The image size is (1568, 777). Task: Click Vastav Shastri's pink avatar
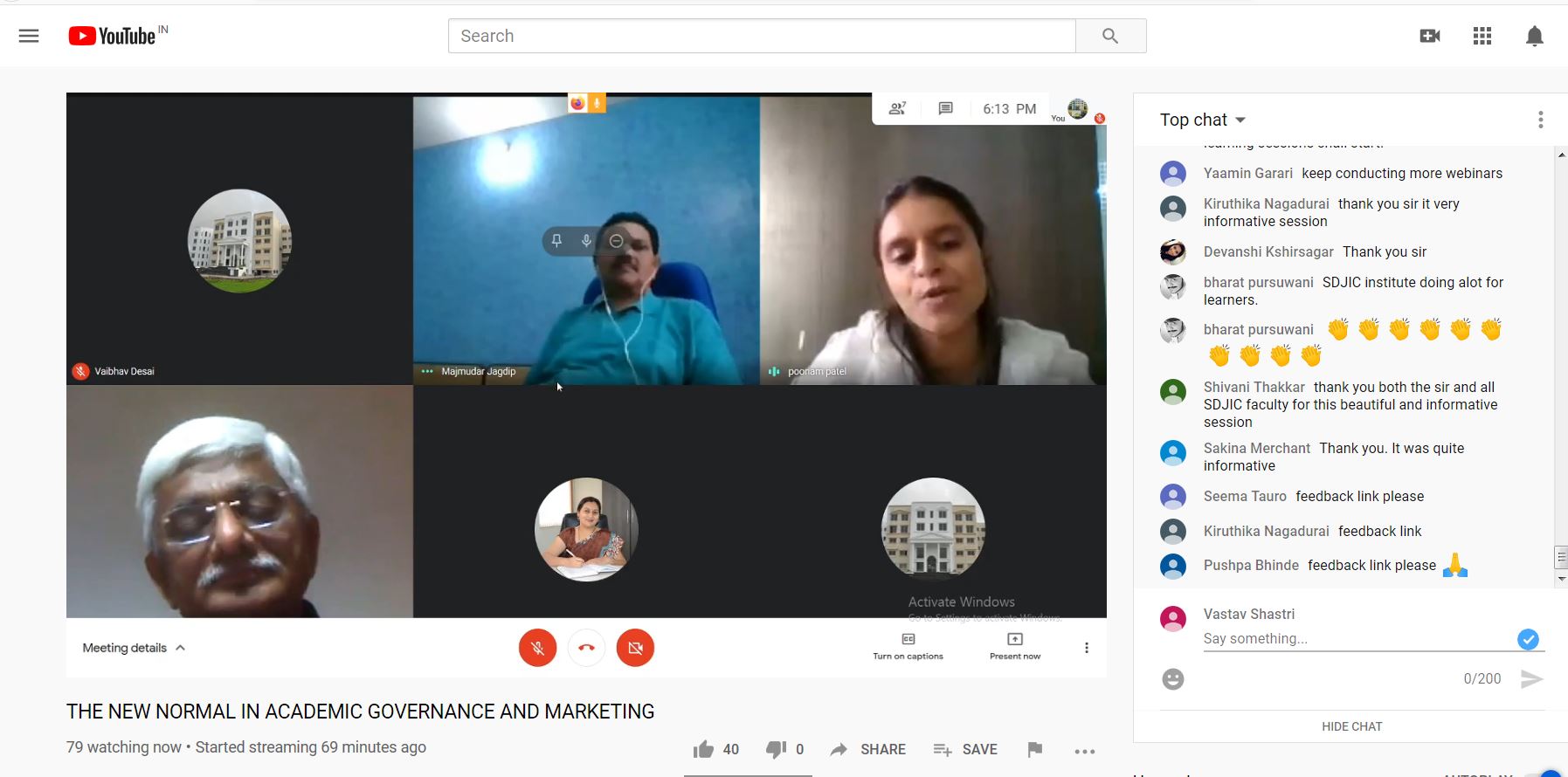pyautogui.click(x=1173, y=619)
